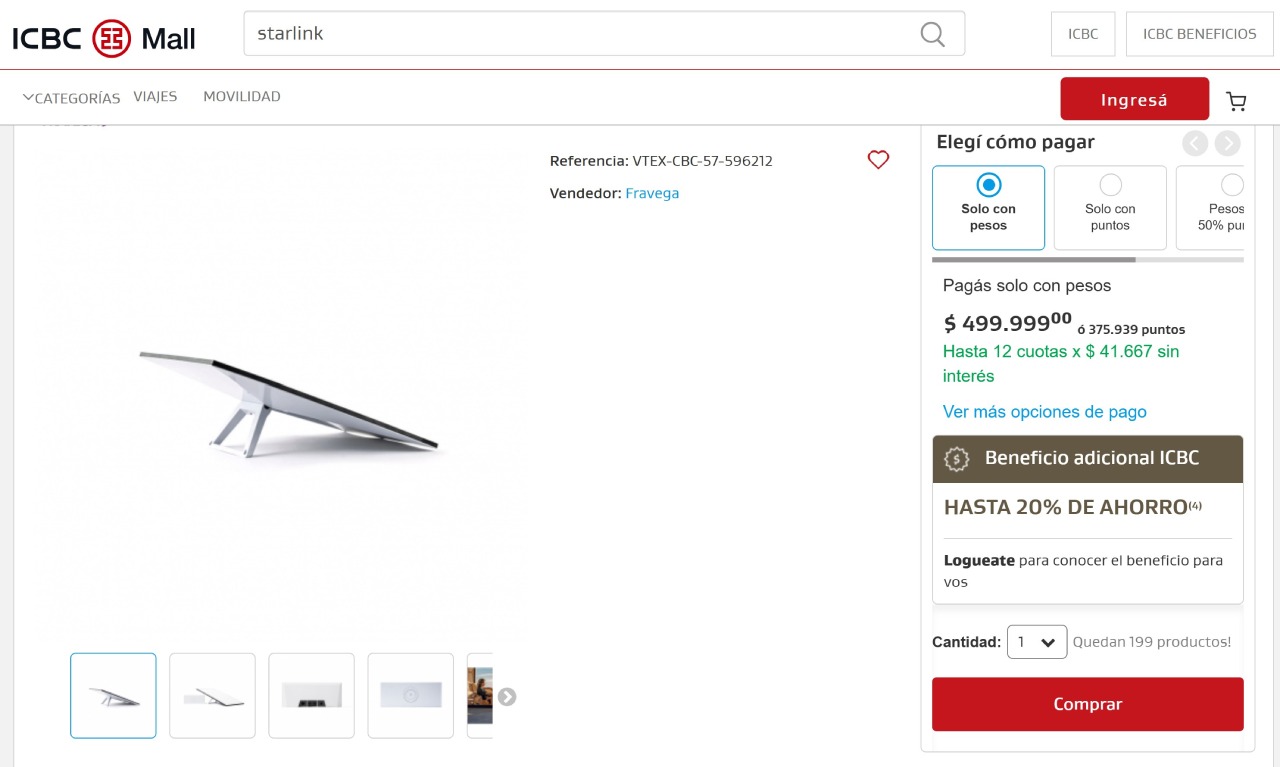Open the Viajes menu item
The height and width of the screenshot is (767, 1280).
155,97
